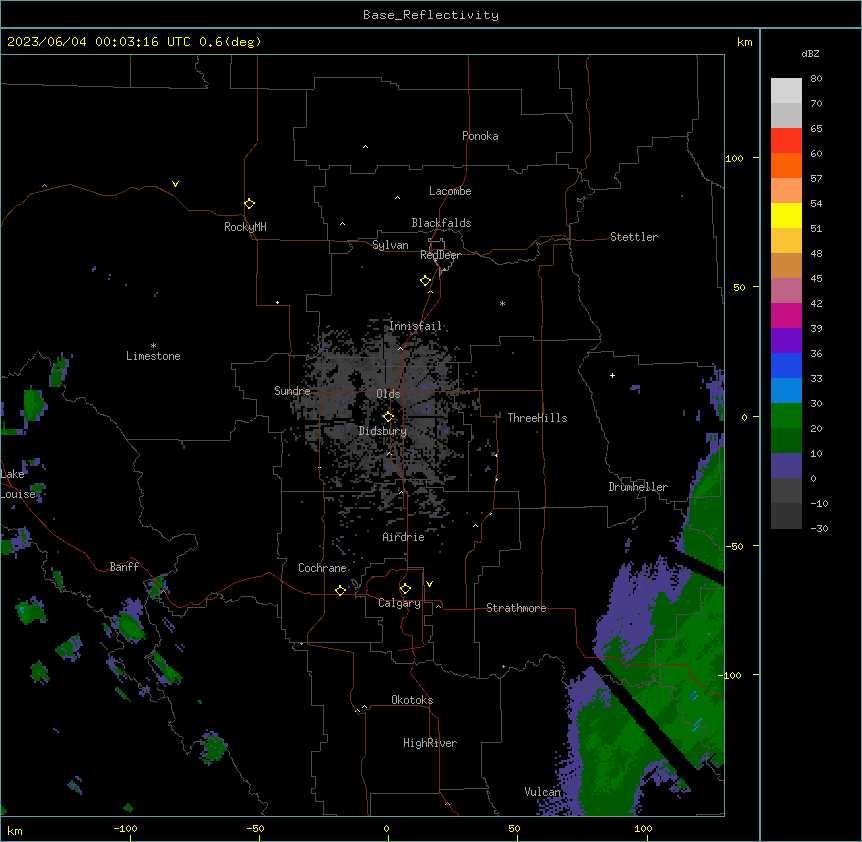
Task: Click the Drumheller label
Action: click(638, 487)
